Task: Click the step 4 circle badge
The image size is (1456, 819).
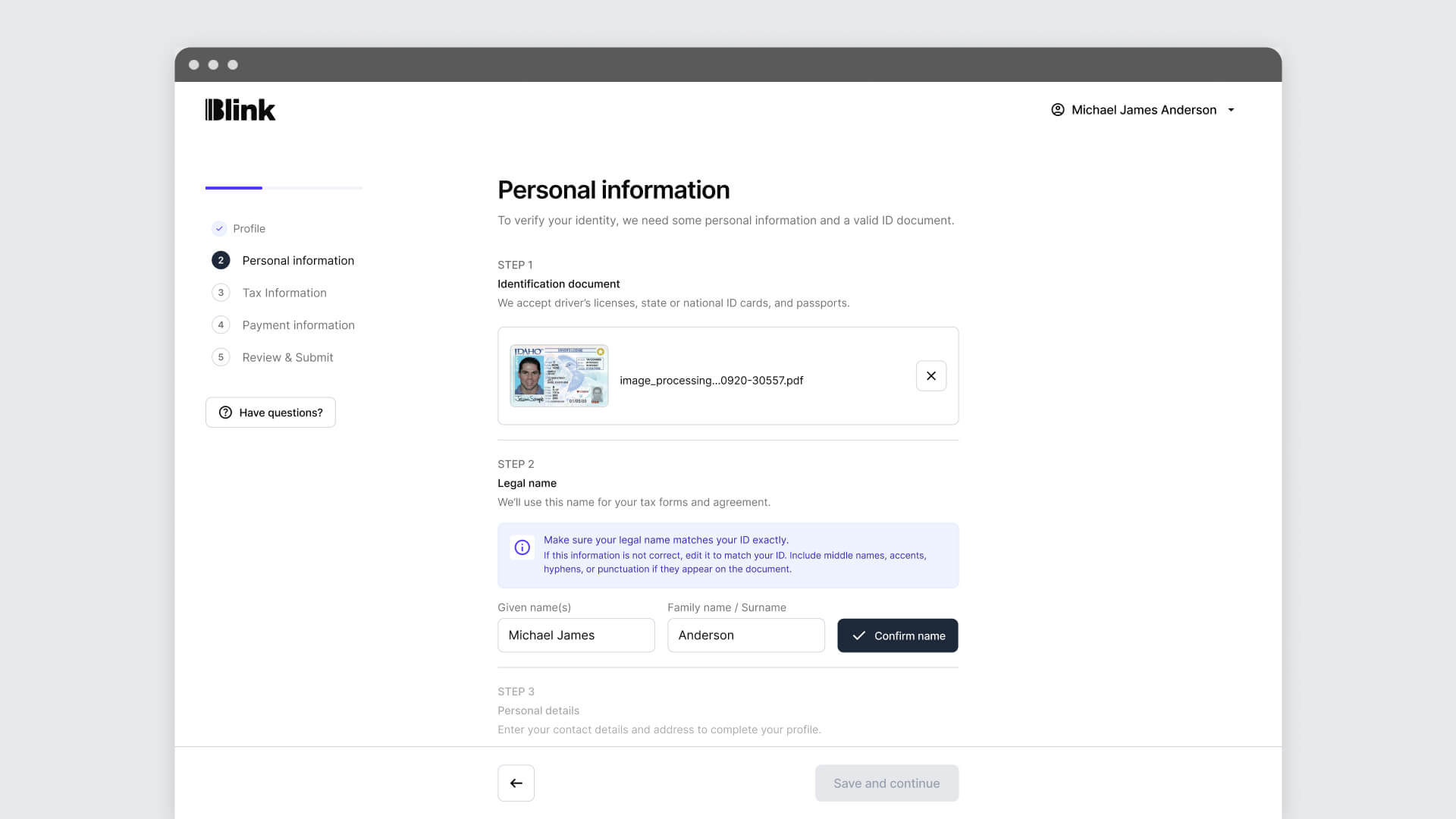Action: (x=221, y=325)
